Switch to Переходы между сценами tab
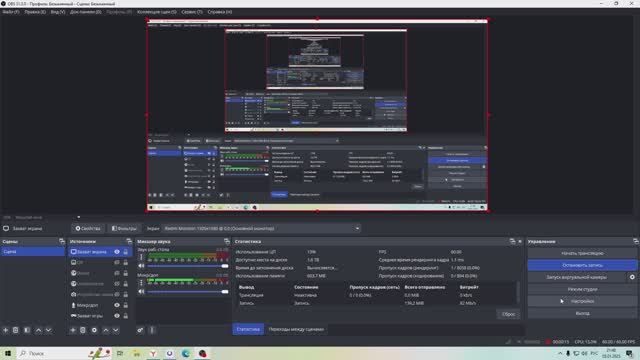 296,329
